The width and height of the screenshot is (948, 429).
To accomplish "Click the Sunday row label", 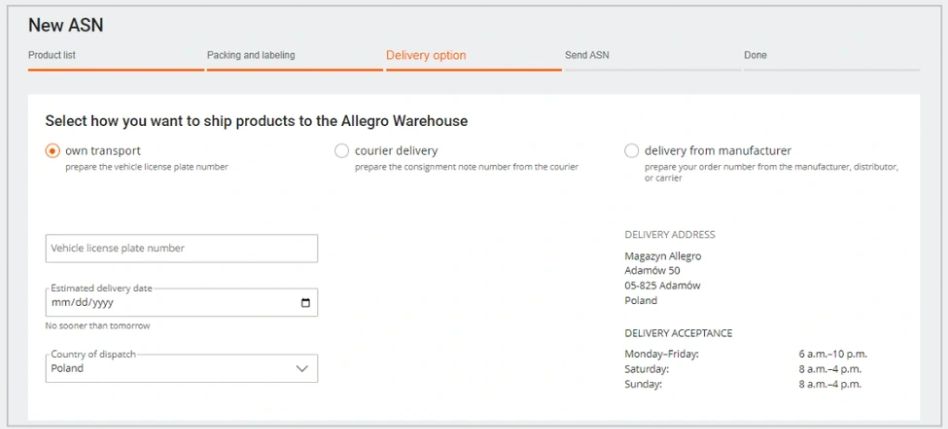I will click(x=643, y=384).
